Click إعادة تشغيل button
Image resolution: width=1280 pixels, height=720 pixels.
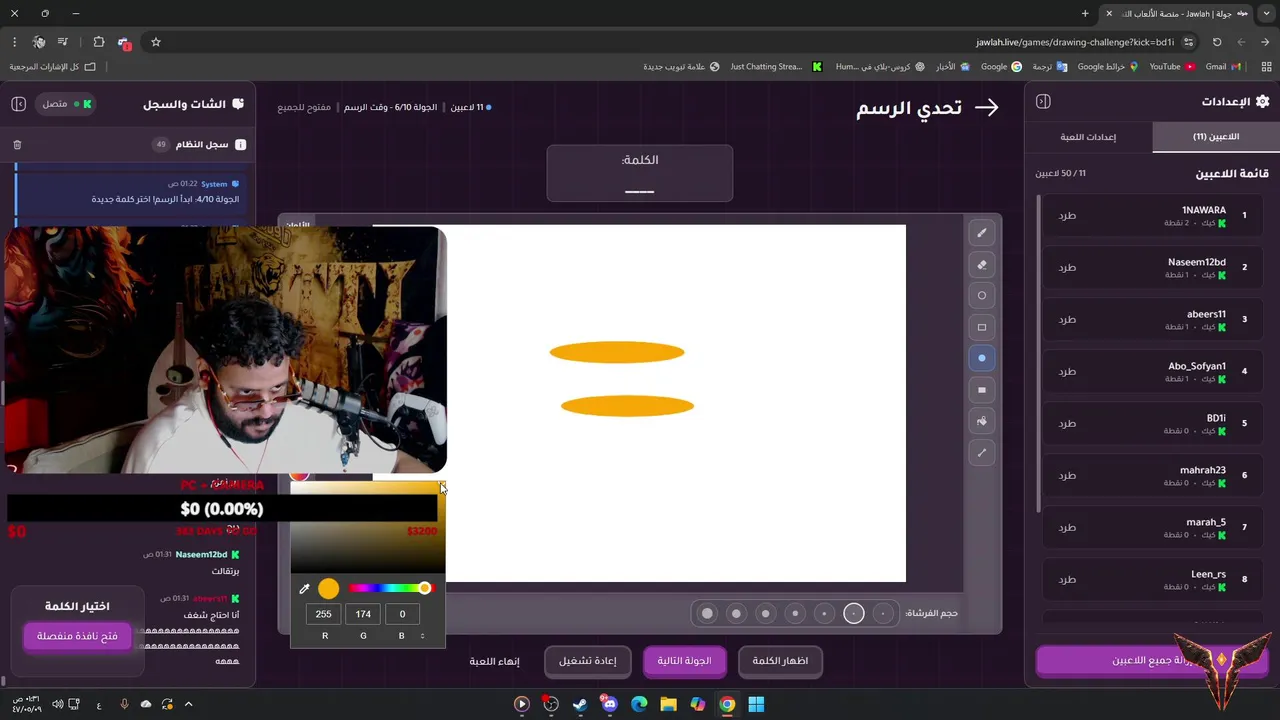(587, 661)
